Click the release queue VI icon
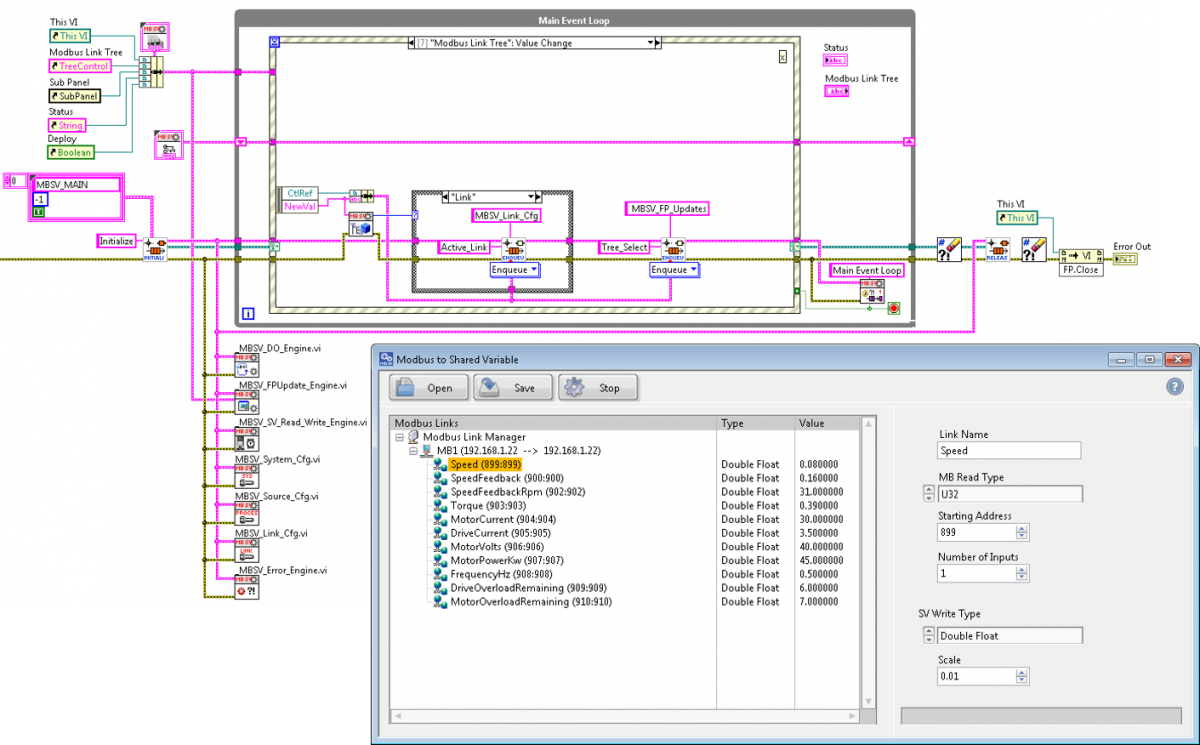This screenshot has height=745, width=1200. pyautogui.click(x=997, y=248)
